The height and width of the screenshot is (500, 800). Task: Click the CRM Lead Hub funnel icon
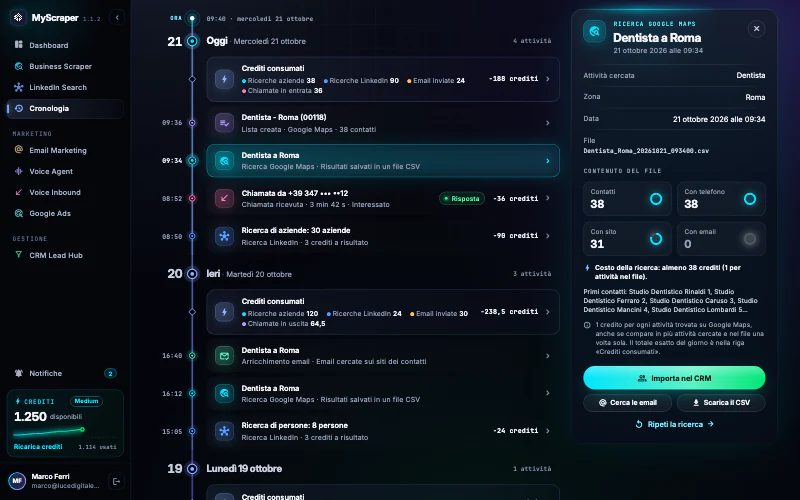[19, 255]
